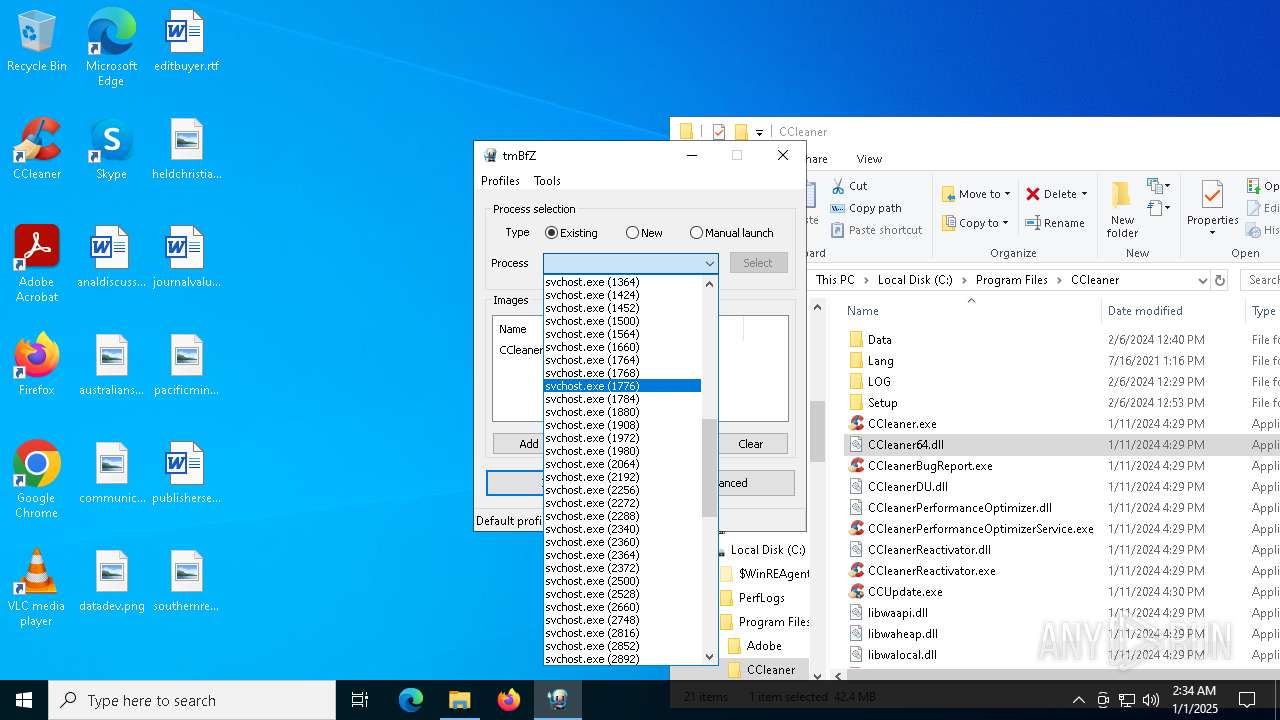Select the New process type radio

click(644, 233)
